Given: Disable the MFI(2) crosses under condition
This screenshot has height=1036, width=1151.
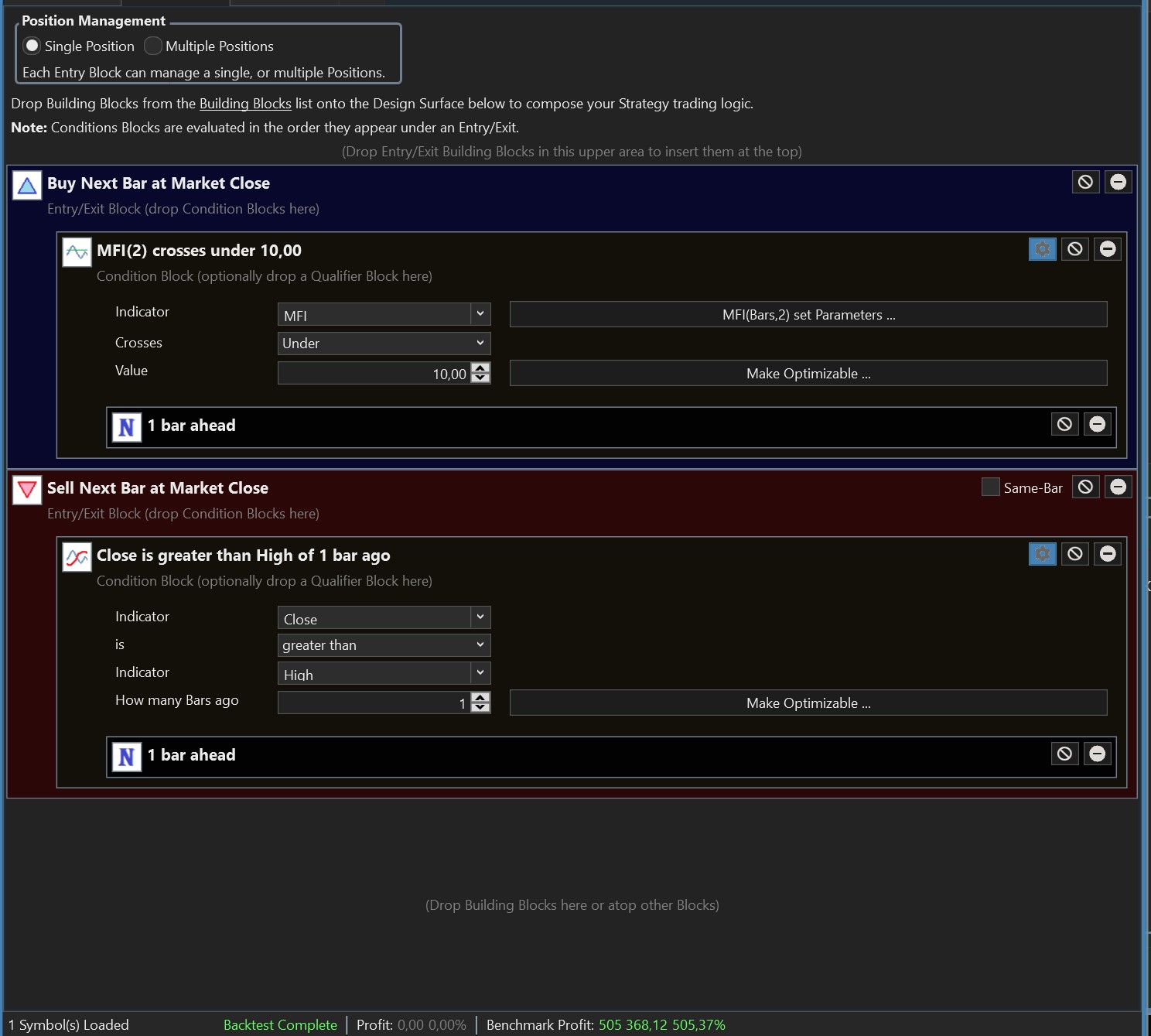Looking at the screenshot, I should pos(1074,249).
